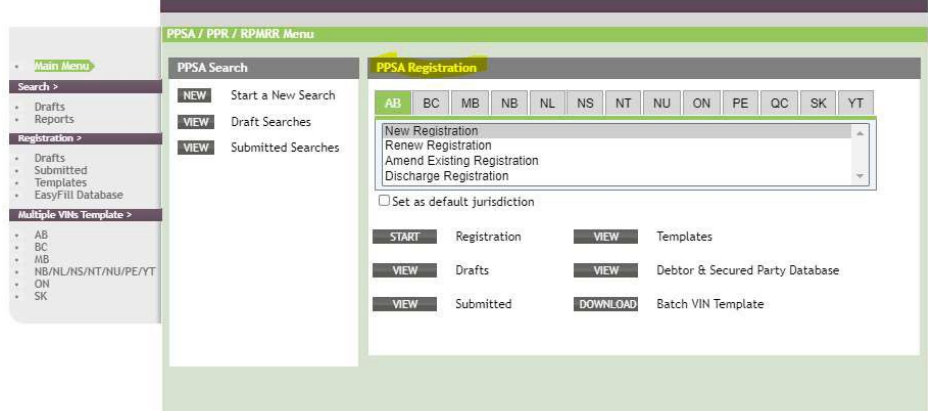Click the Batch VIN Template label
This screenshot has width=928, height=411.
pyautogui.click(x=710, y=304)
